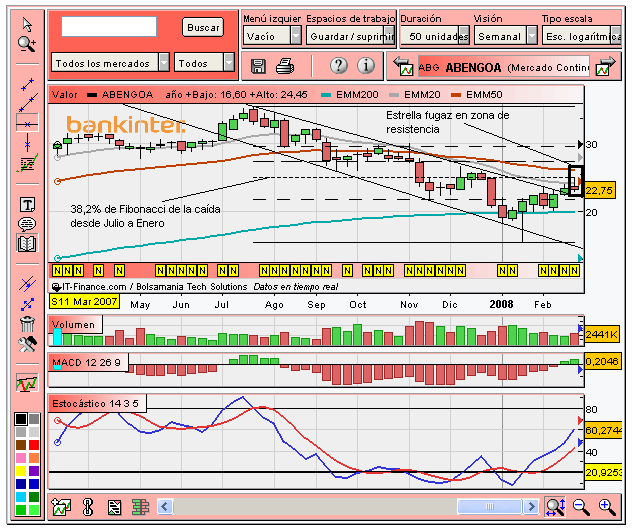633x530 pixels.
Task: Select the text annotation tool
Action: click(27, 205)
